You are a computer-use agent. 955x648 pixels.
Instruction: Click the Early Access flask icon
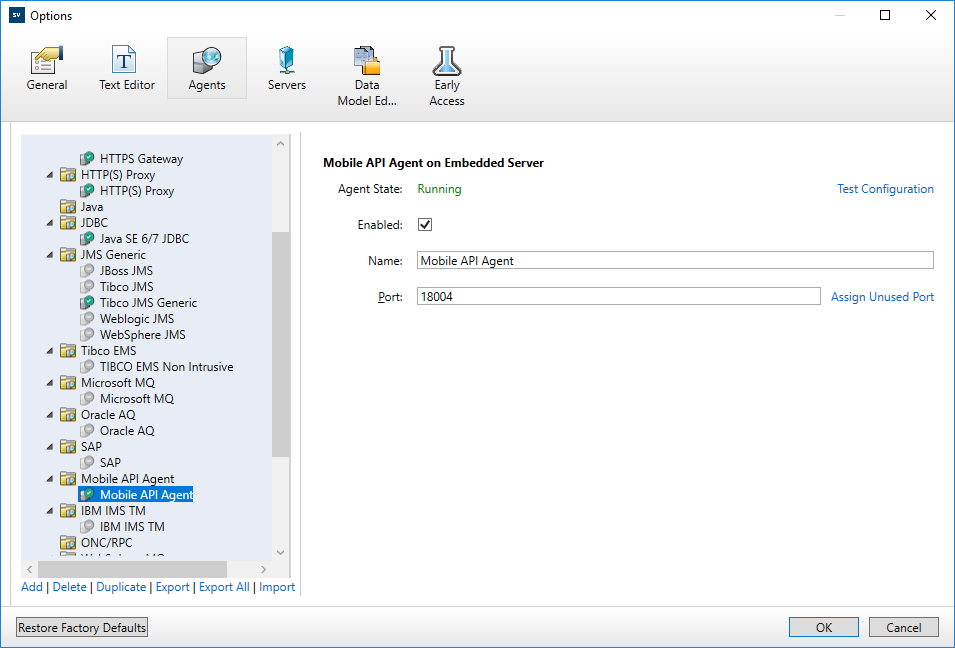pyautogui.click(x=447, y=61)
